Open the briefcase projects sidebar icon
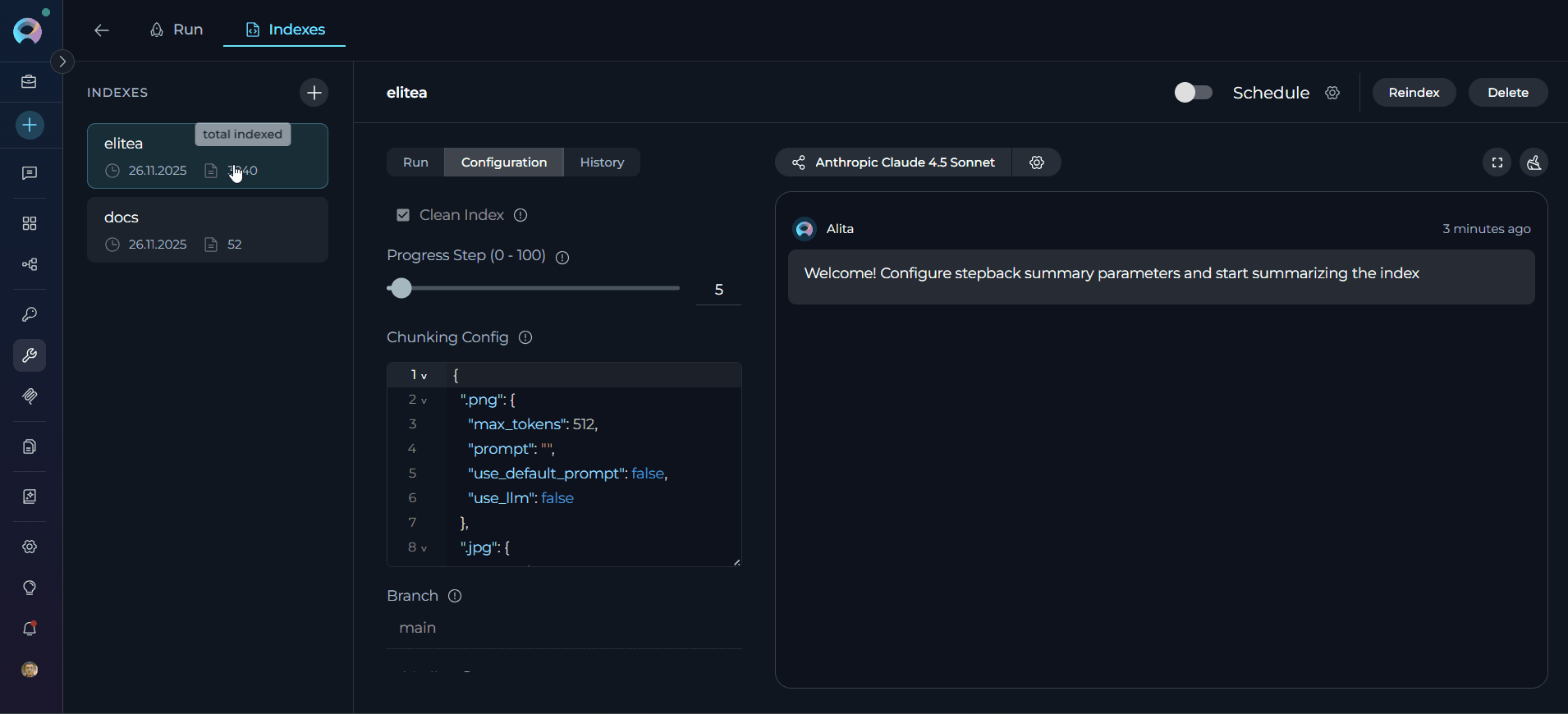This screenshot has width=1568, height=714. pos(30,81)
